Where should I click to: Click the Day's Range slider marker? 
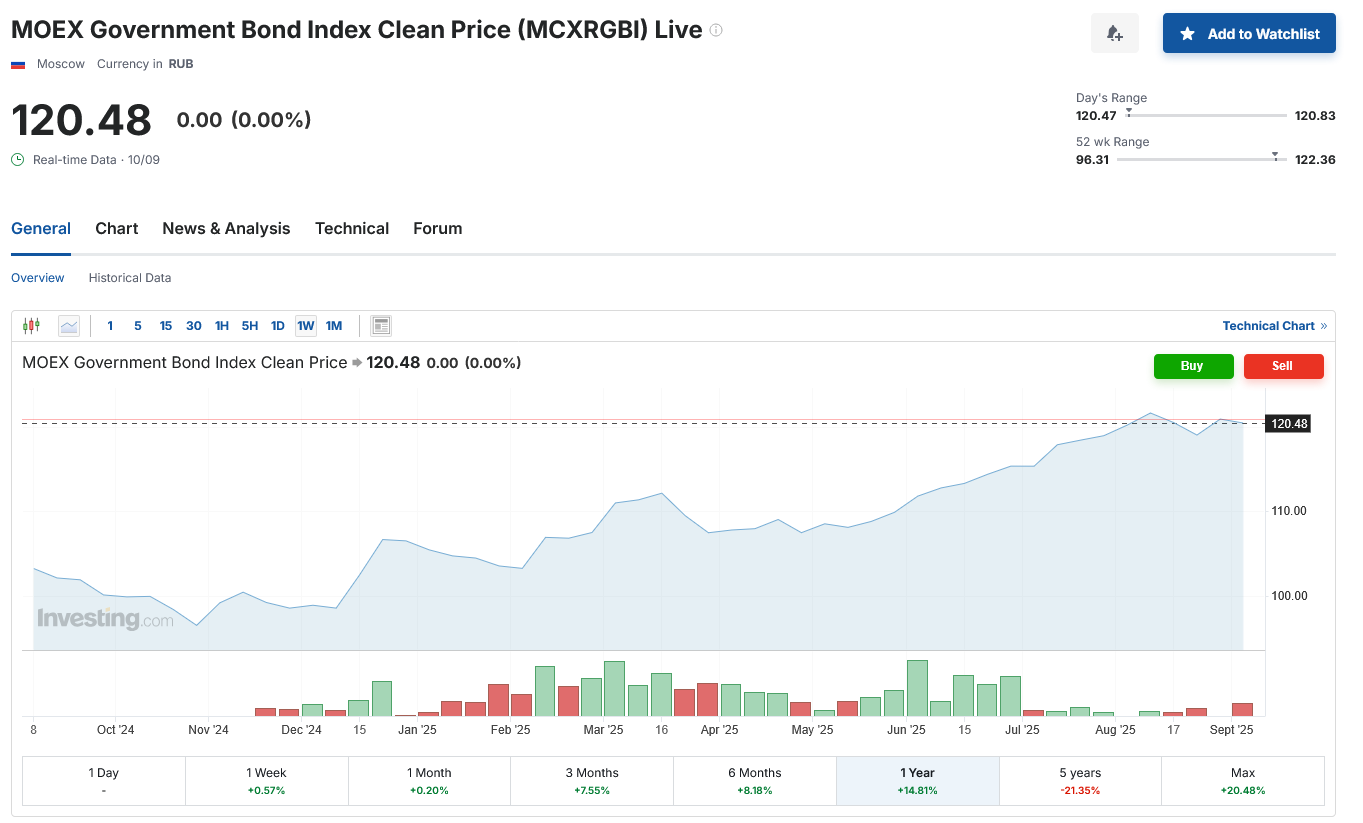pyautogui.click(x=1129, y=111)
